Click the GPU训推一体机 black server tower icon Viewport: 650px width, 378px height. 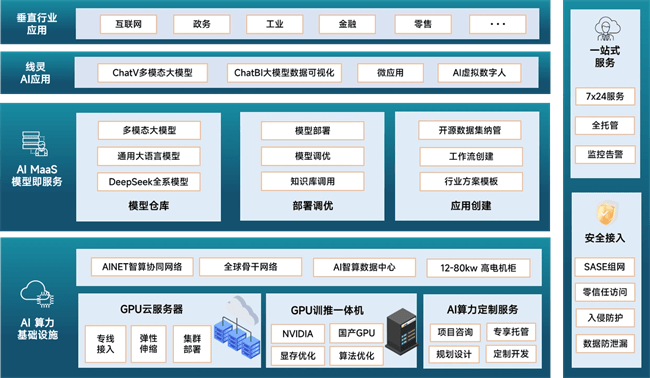click(x=401, y=331)
